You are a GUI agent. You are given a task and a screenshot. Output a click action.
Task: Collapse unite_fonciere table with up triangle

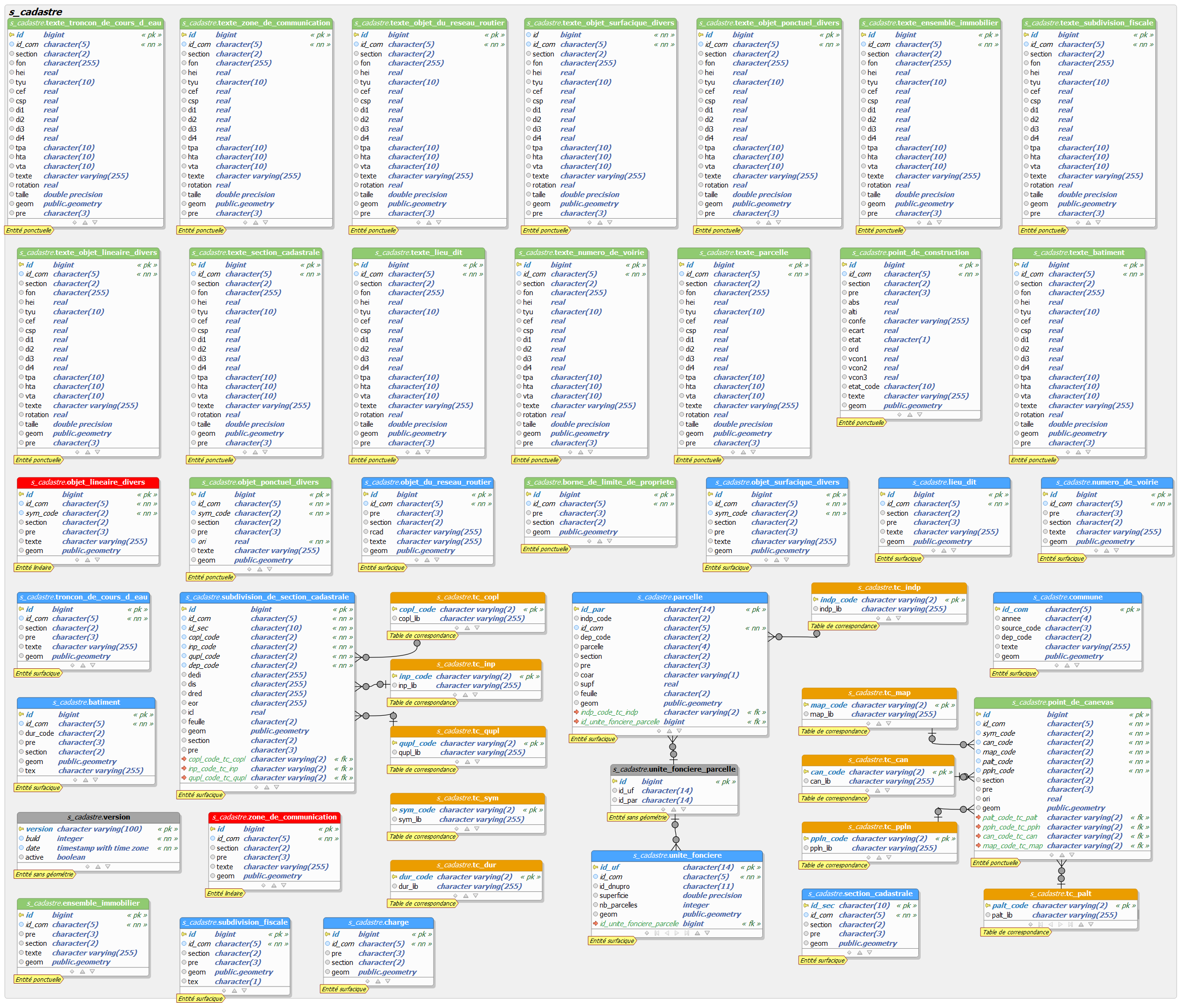click(697, 933)
